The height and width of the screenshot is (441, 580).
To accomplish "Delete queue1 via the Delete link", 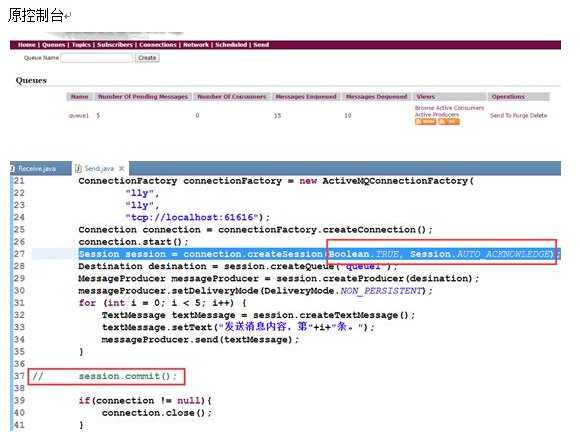I will (538, 115).
